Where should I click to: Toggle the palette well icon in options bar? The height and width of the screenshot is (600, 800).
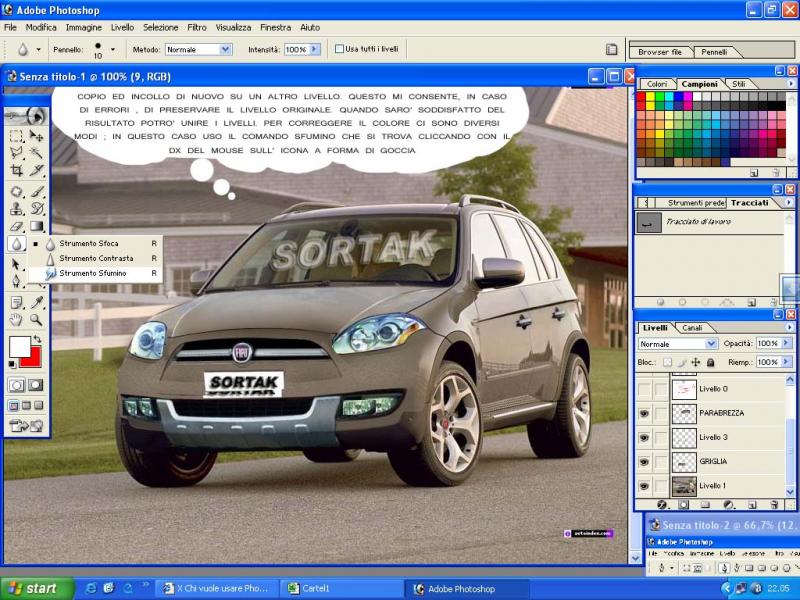[x=611, y=49]
